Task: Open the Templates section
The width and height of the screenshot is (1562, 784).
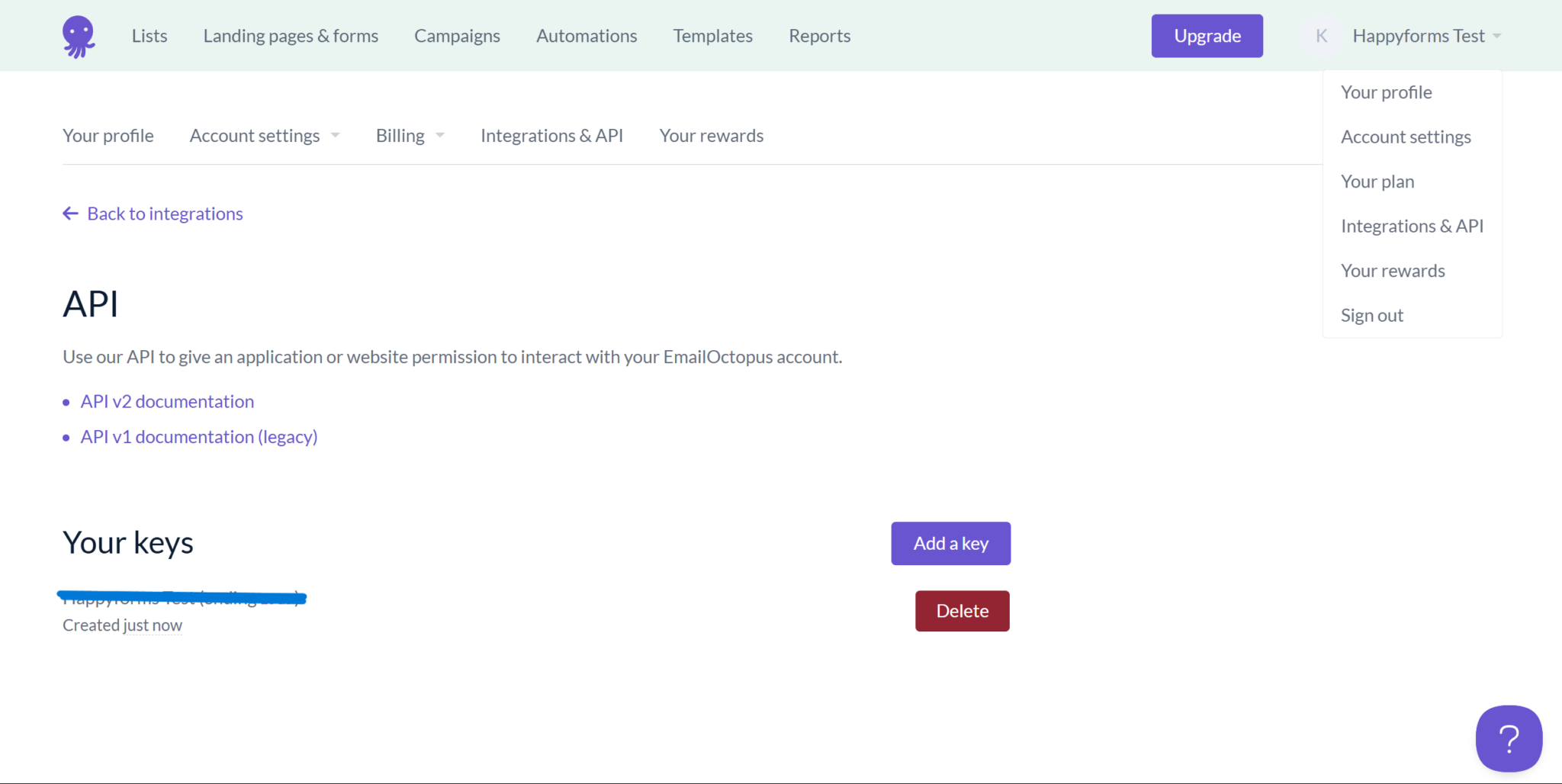Action: click(x=712, y=35)
